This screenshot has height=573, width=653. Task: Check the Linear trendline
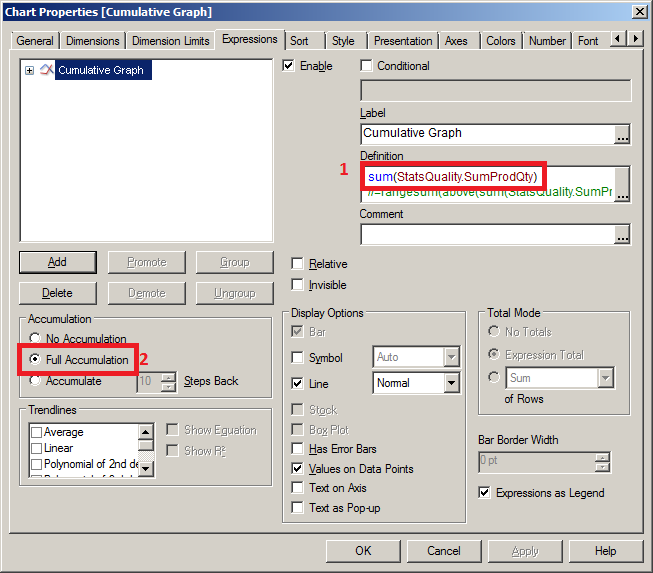[37, 448]
